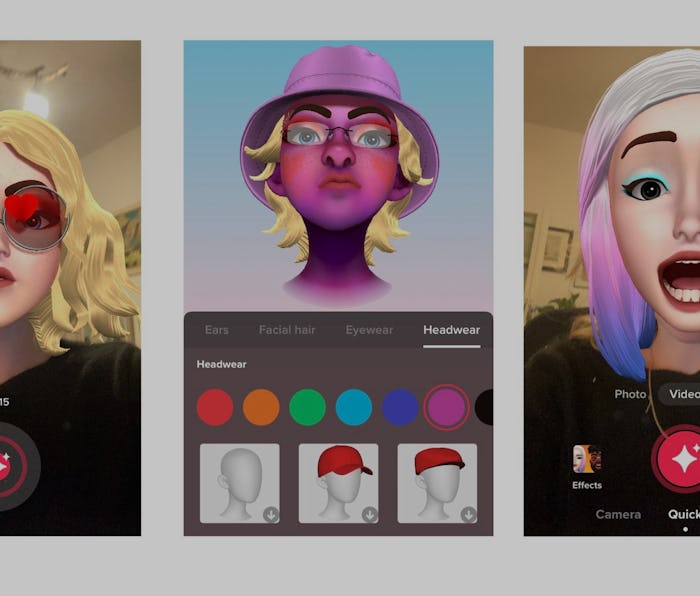This screenshot has width=700, height=596.
Task: Click download arrow on bare head thumbnail
Action: (x=271, y=514)
